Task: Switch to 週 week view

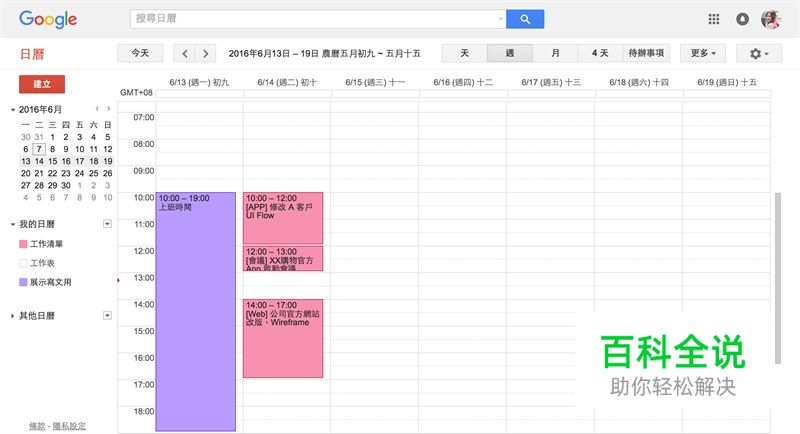Action: coord(510,54)
